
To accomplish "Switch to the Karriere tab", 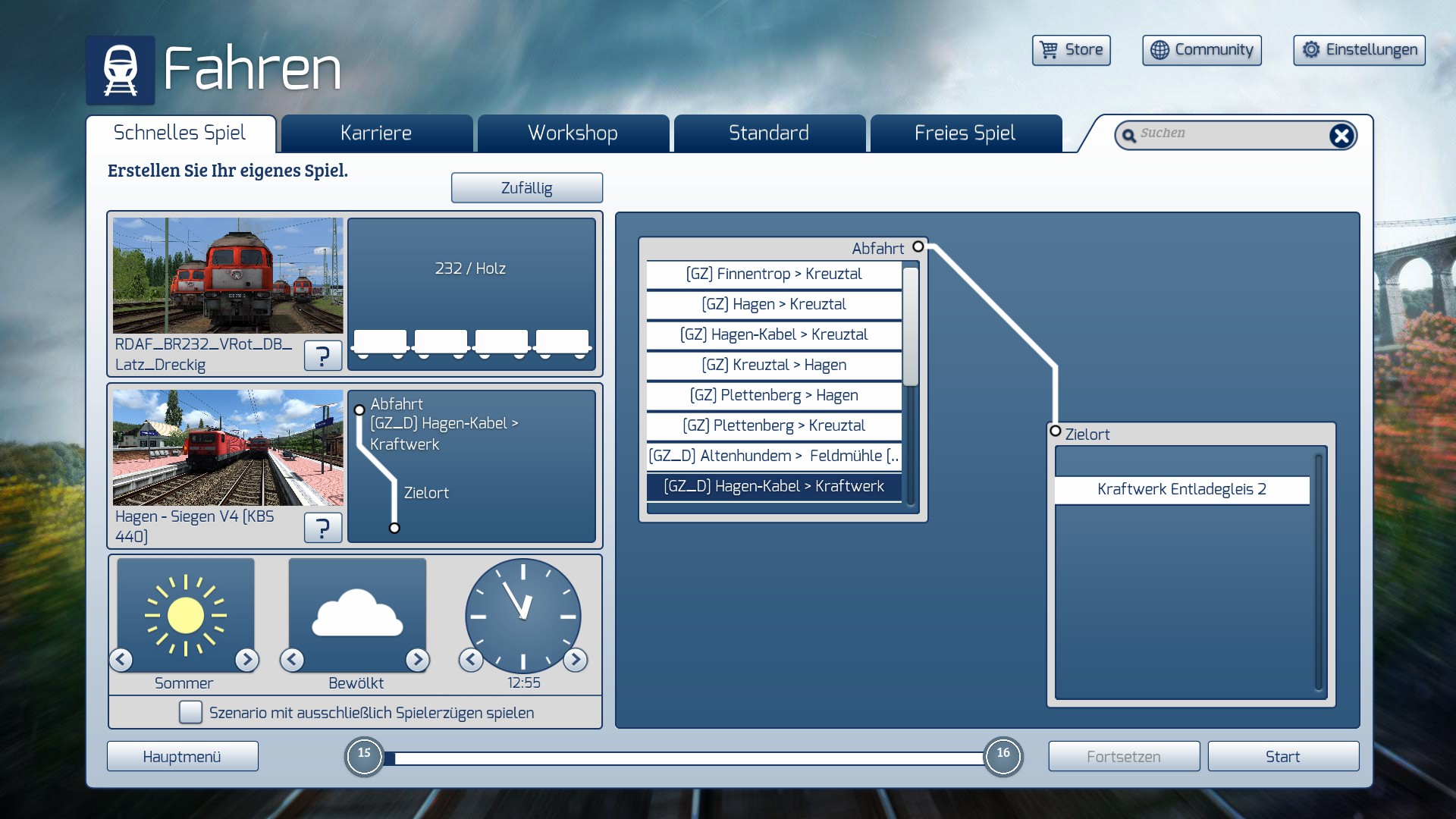I will (376, 133).
